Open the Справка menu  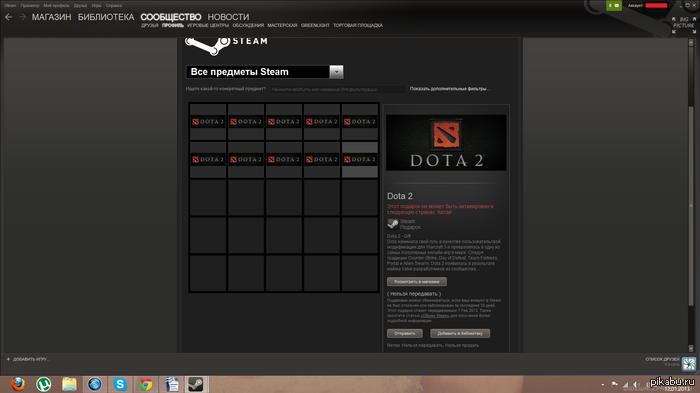pos(114,5)
